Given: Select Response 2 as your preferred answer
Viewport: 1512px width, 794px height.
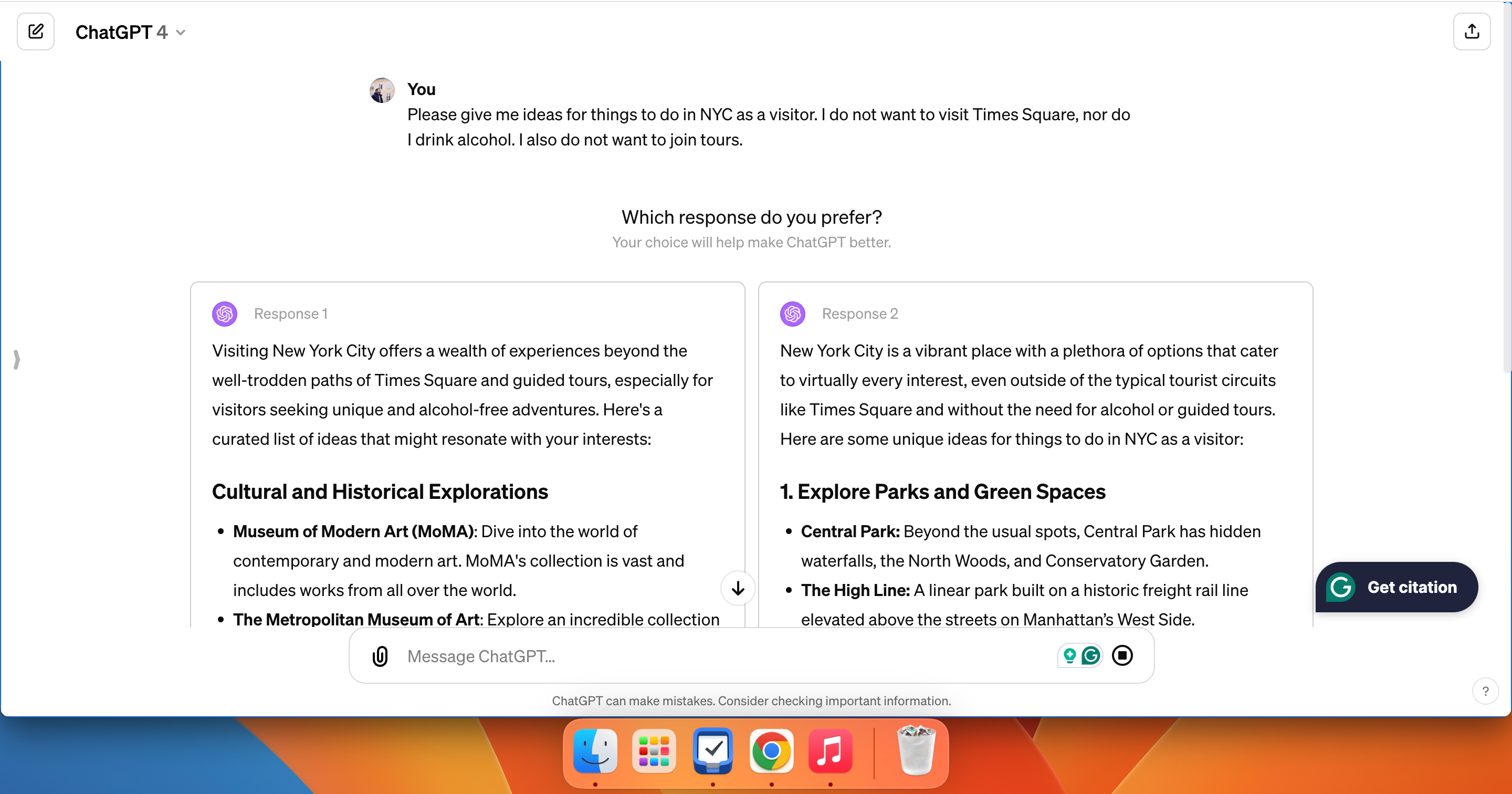Looking at the screenshot, I should (1035, 458).
